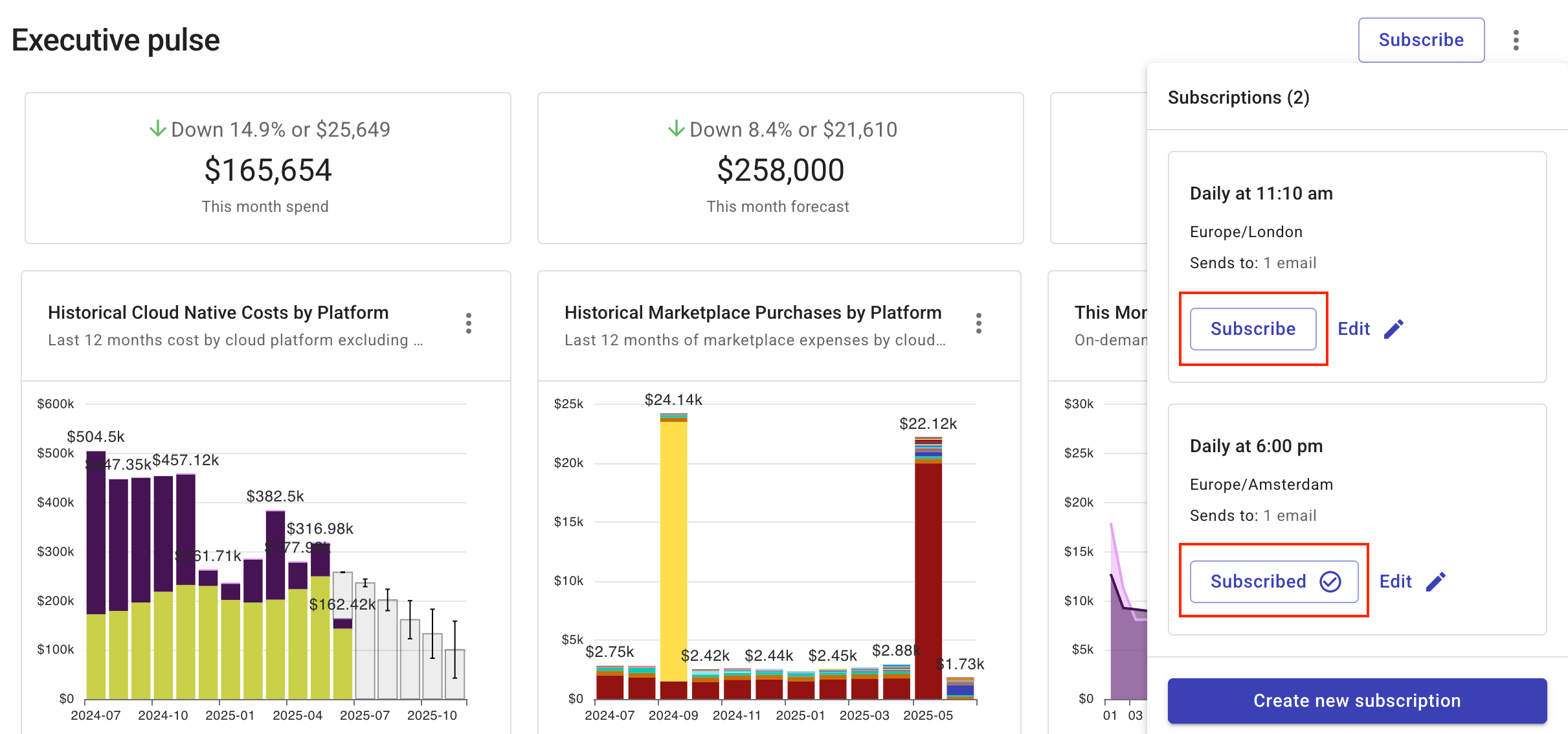Select the This month forecast card
This screenshot has height=734, width=1568.
point(779,168)
